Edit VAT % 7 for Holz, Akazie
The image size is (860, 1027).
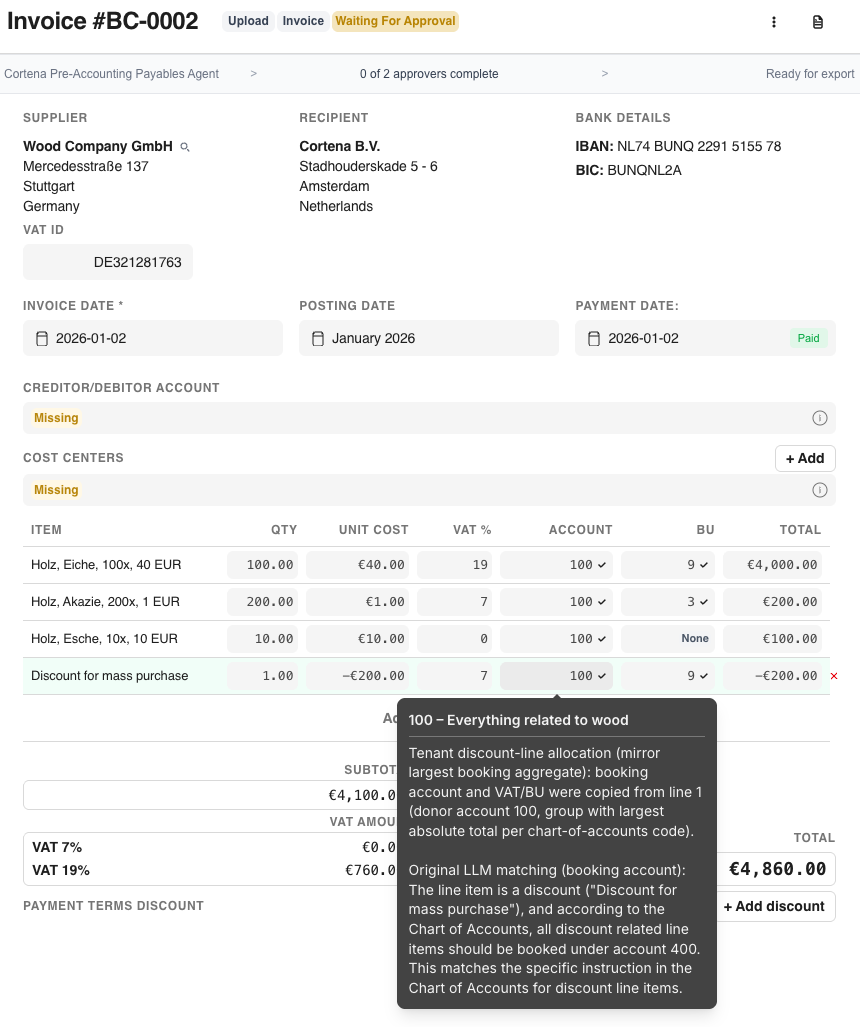[455, 602]
